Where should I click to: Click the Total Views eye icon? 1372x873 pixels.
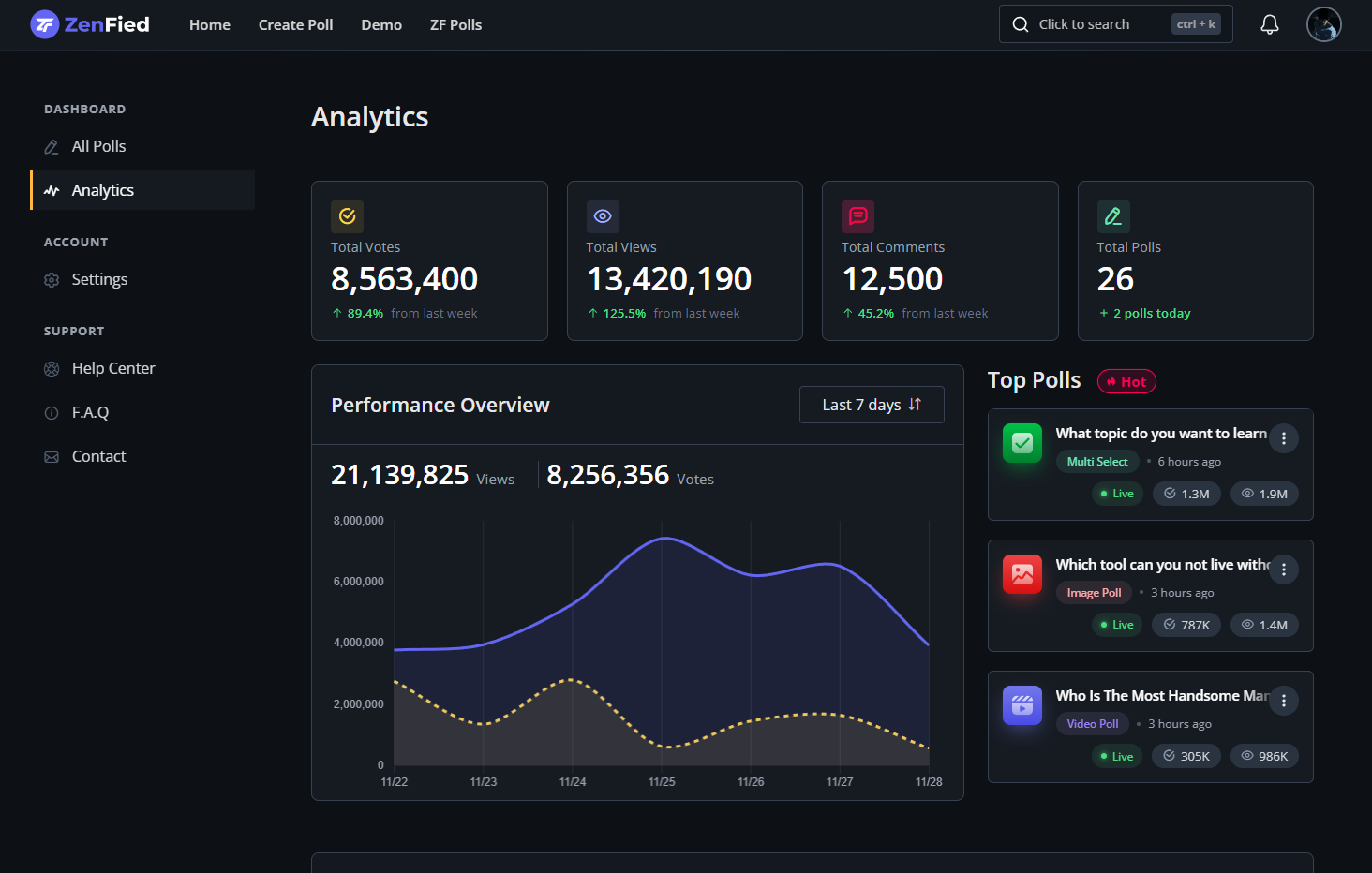(602, 215)
